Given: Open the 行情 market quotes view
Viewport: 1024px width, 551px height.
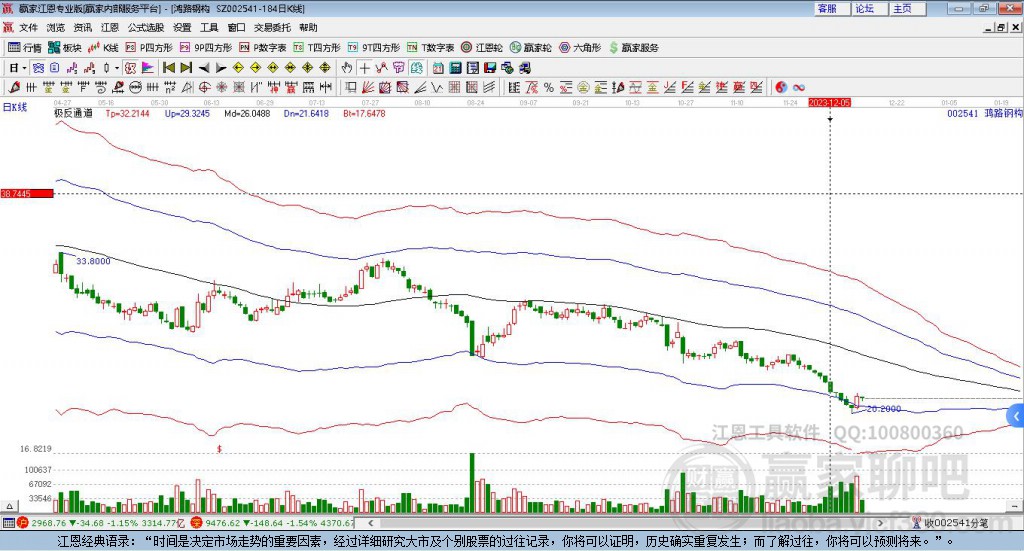Looking at the screenshot, I should pyautogui.click(x=24, y=48).
